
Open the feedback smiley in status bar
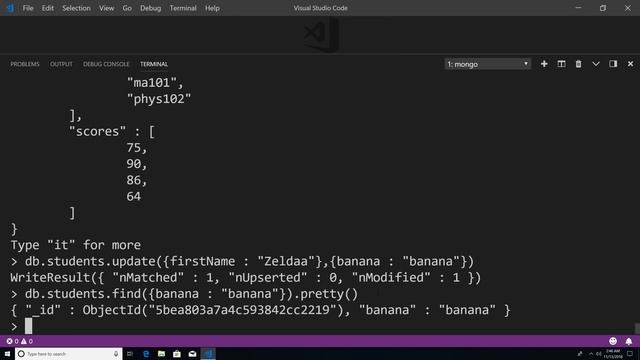click(x=613, y=341)
